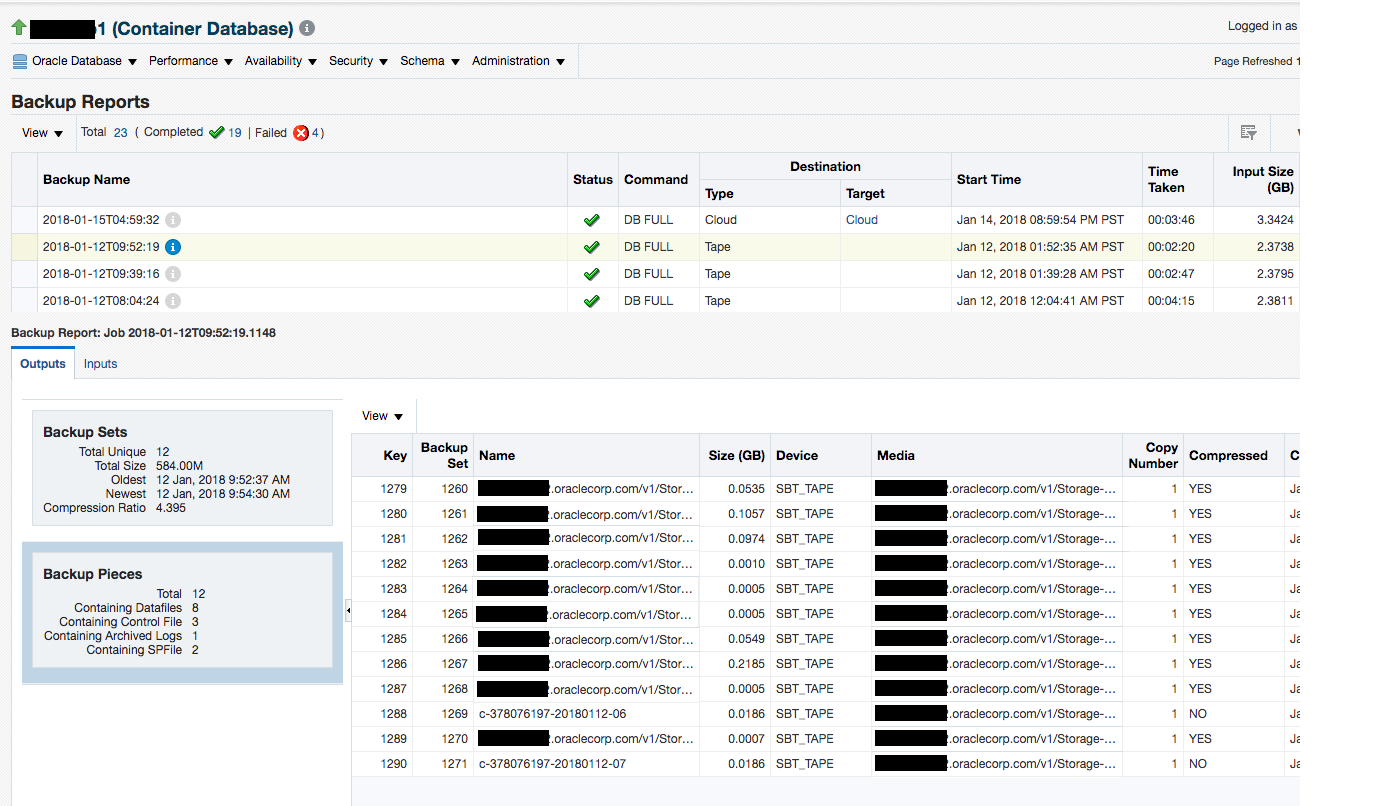Click the green up-status arrow icon
Viewport: 1400px width, 806px height.
(19, 28)
